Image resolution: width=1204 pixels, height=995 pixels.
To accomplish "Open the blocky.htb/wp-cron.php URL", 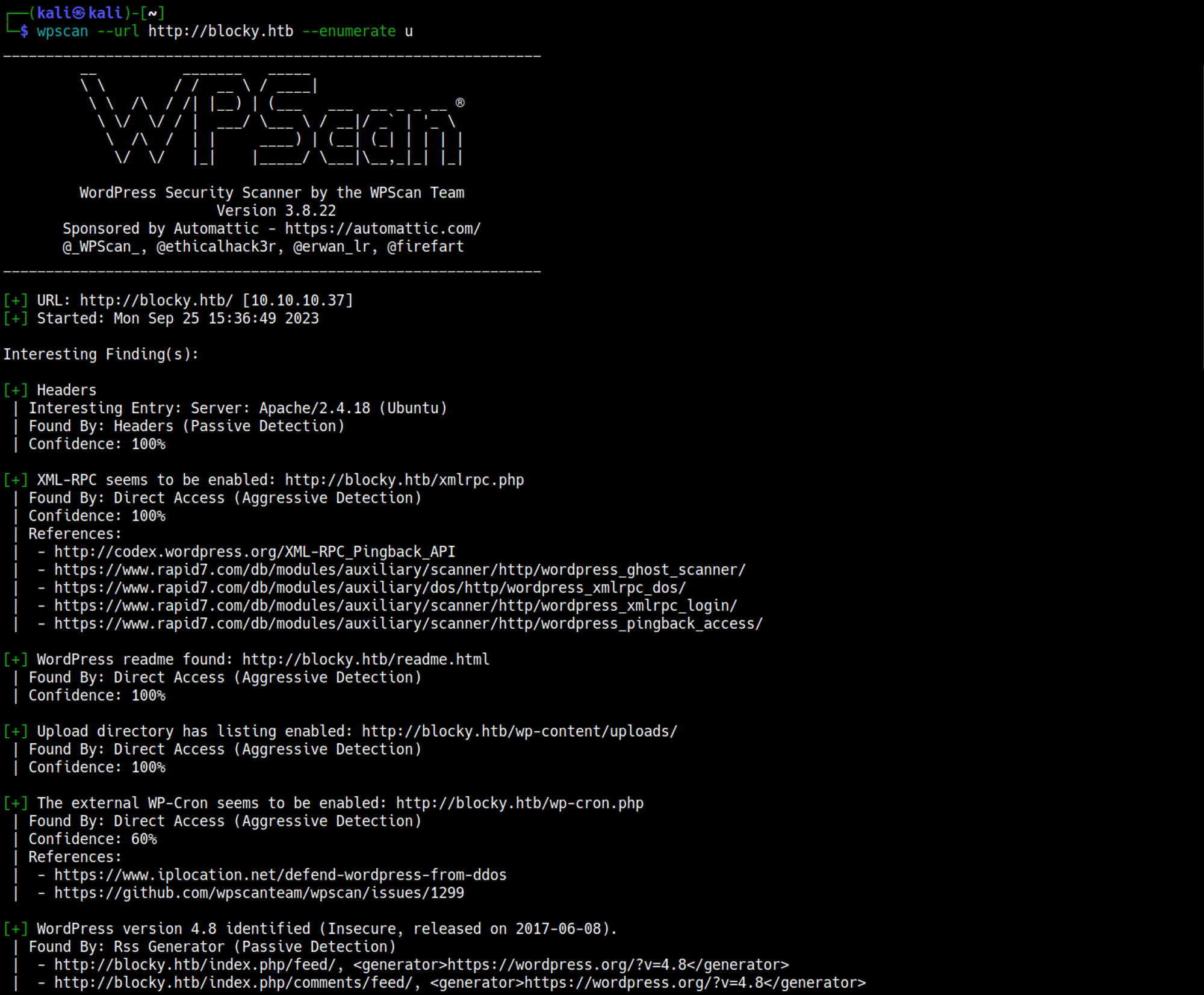I will click(x=520, y=803).
